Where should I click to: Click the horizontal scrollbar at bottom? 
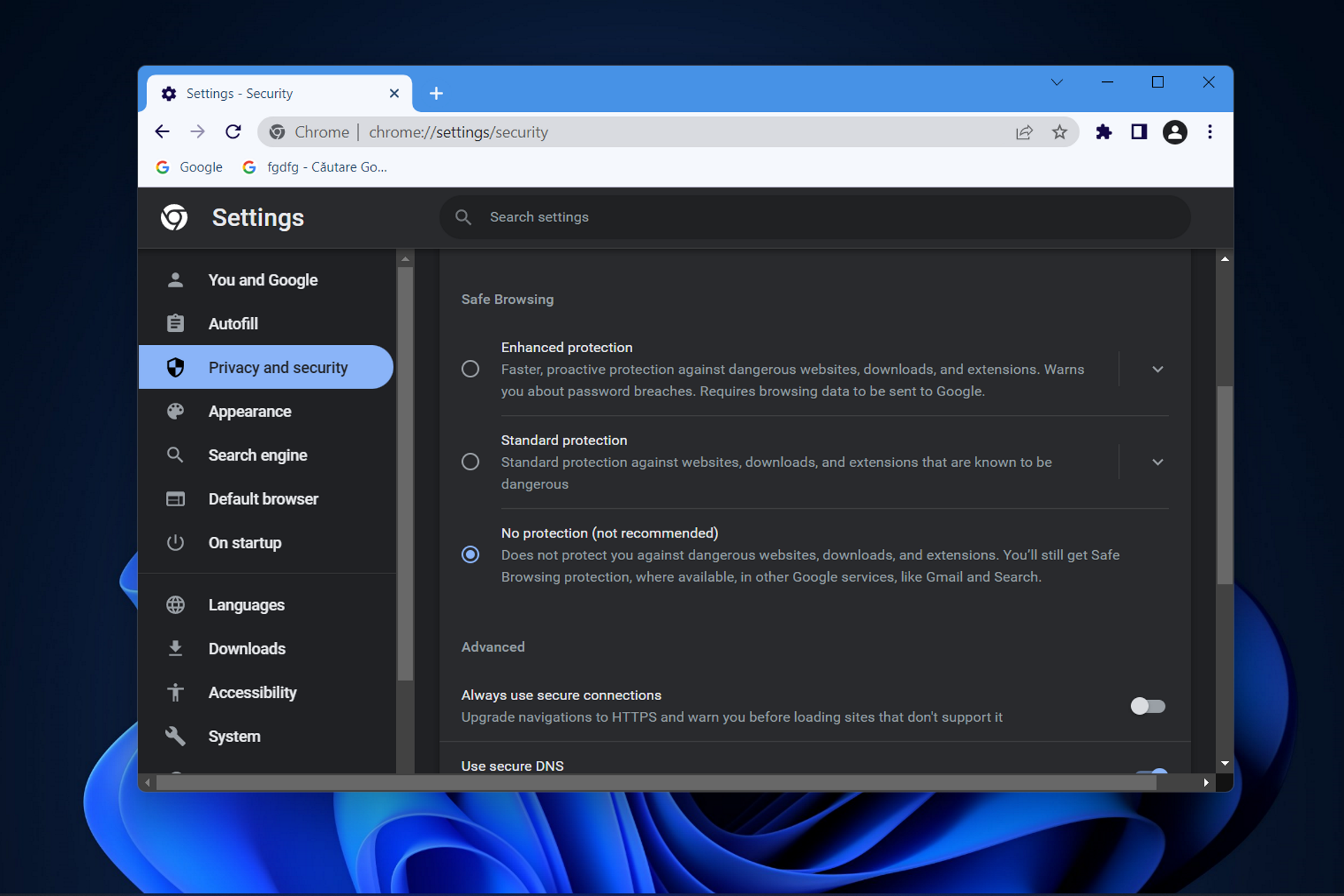656,783
